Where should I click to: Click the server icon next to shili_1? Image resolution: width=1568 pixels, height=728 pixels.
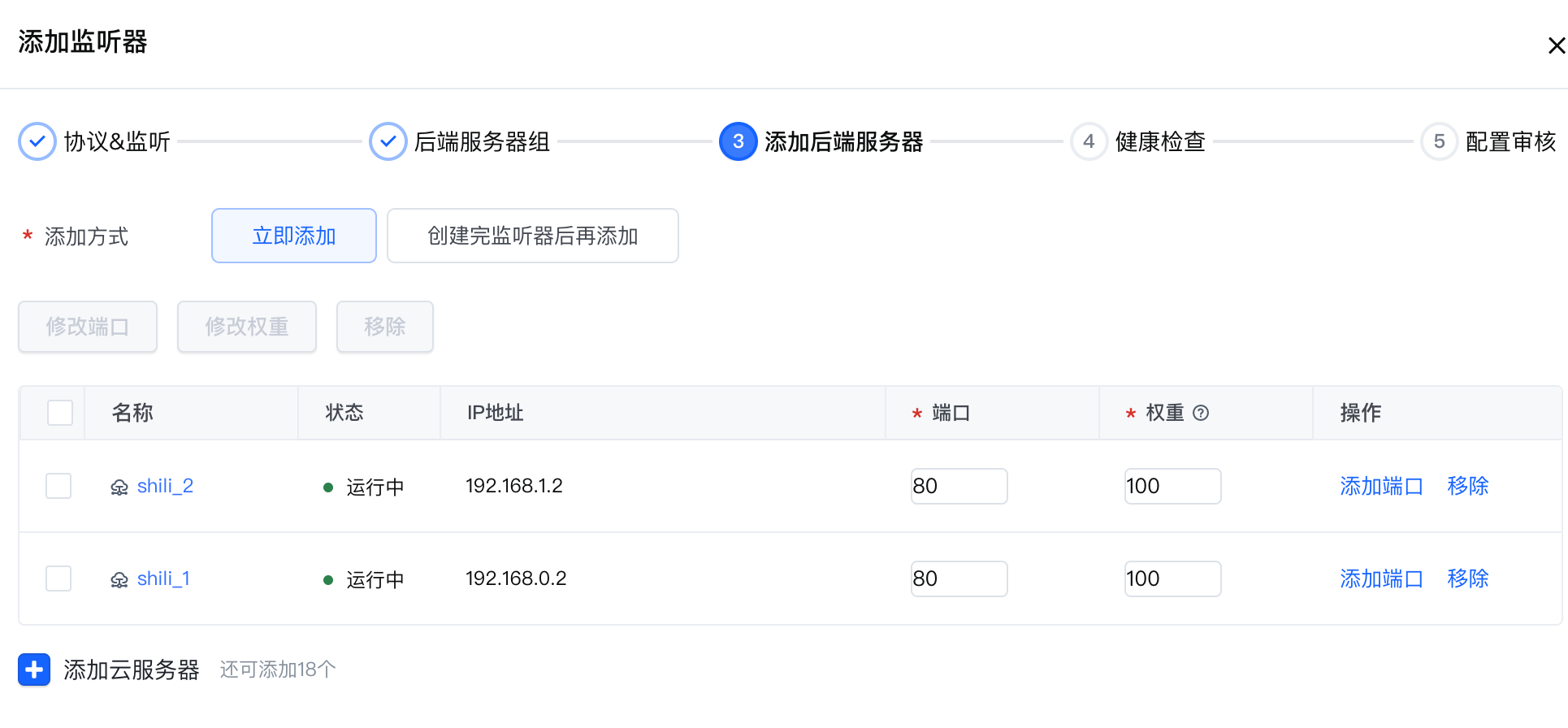(119, 580)
